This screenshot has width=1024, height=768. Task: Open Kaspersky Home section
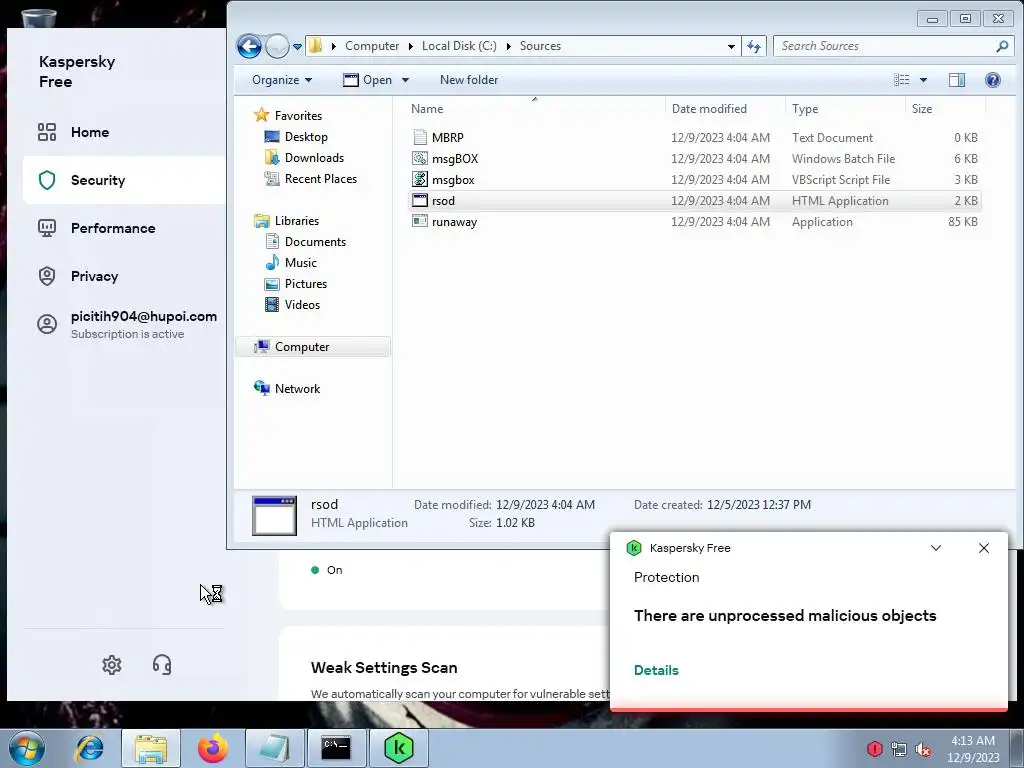click(89, 132)
